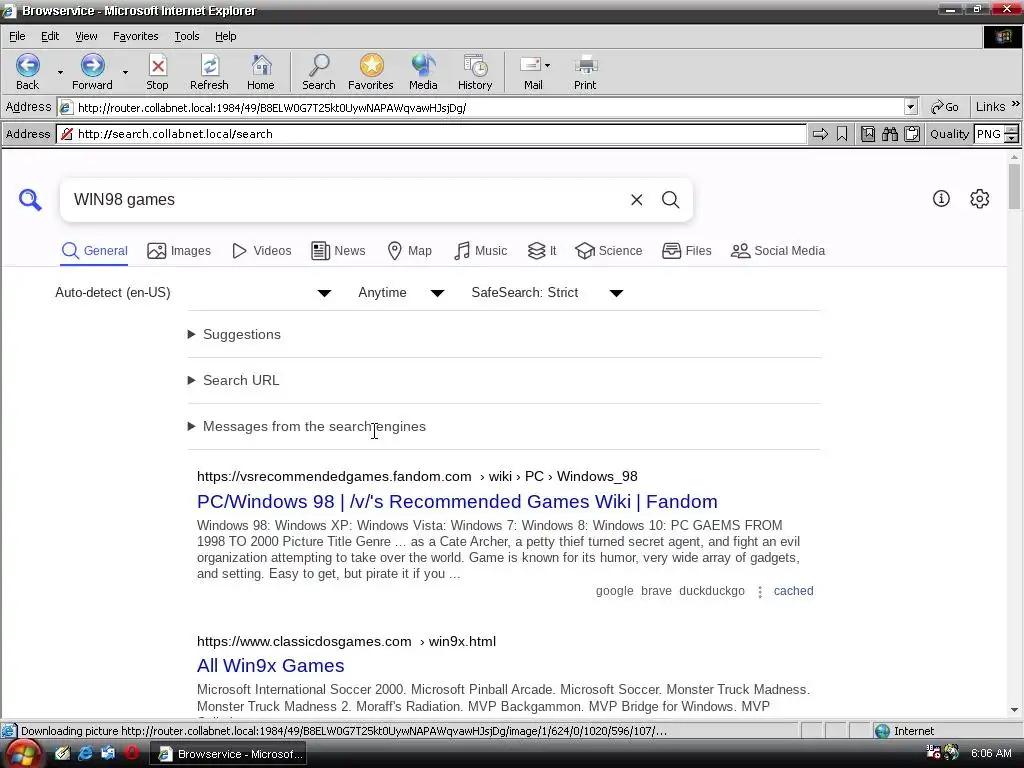
Task: Refresh the current page
Action: [x=209, y=72]
